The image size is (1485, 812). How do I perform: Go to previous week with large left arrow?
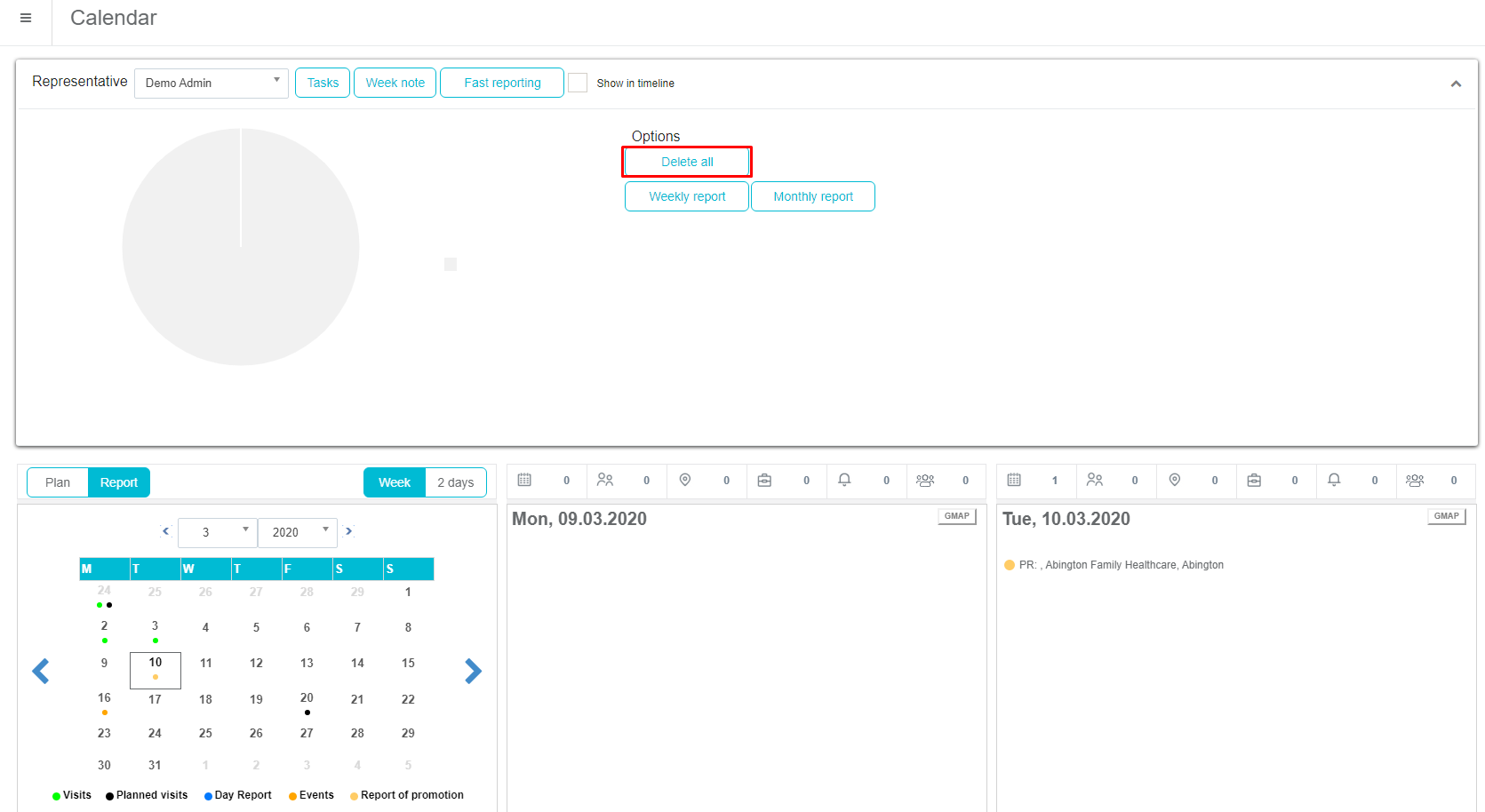41,671
